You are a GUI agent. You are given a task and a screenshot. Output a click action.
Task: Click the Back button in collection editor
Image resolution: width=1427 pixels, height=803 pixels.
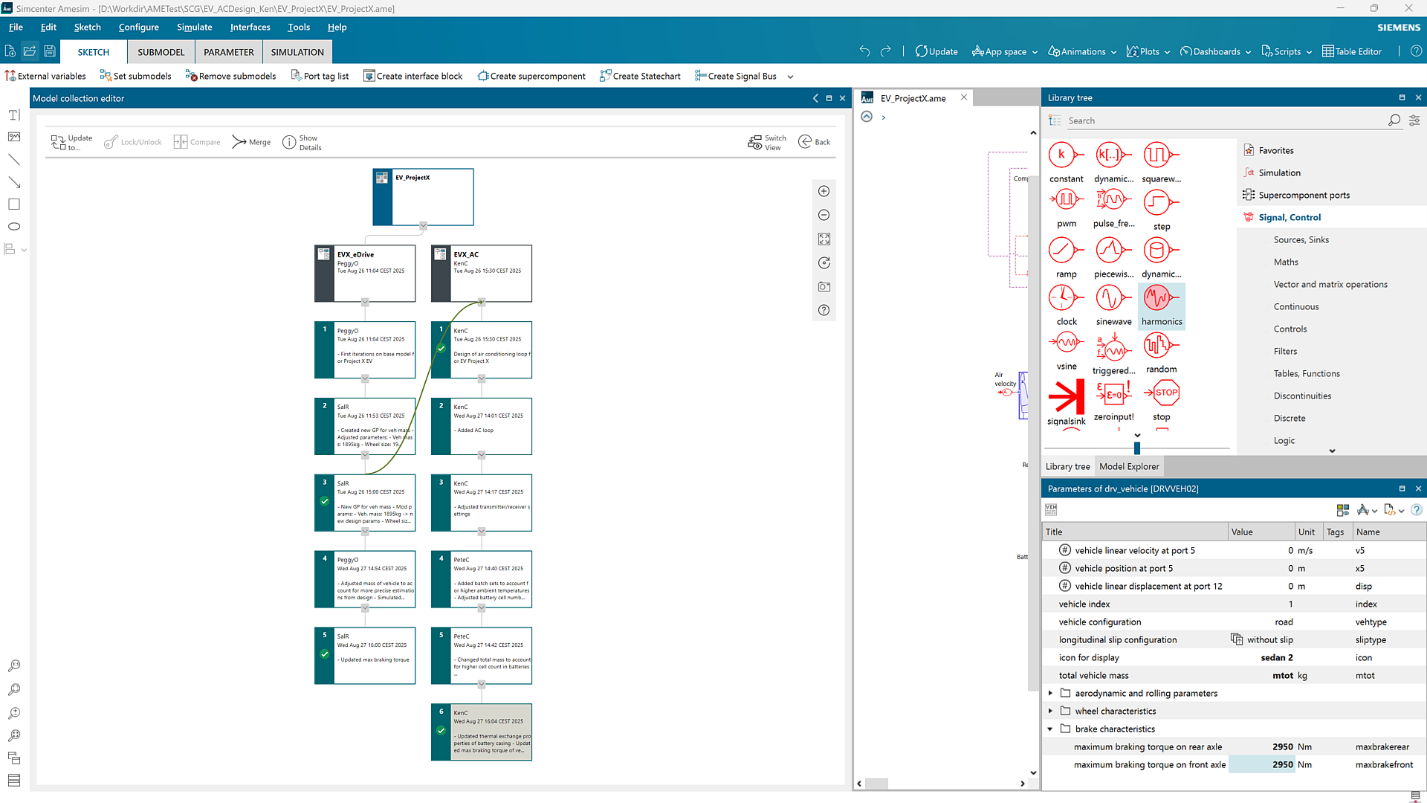[x=814, y=142]
